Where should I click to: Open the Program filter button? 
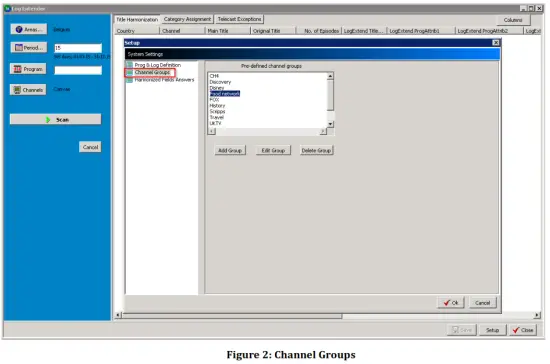pyautogui.click(x=28, y=69)
